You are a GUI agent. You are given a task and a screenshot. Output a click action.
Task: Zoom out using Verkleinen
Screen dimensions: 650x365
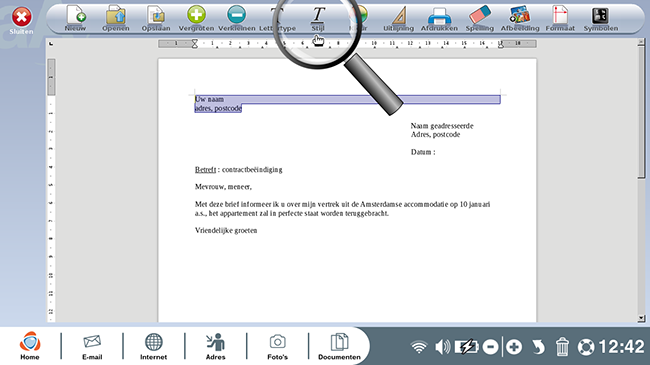pyautogui.click(x=237, y=19)
